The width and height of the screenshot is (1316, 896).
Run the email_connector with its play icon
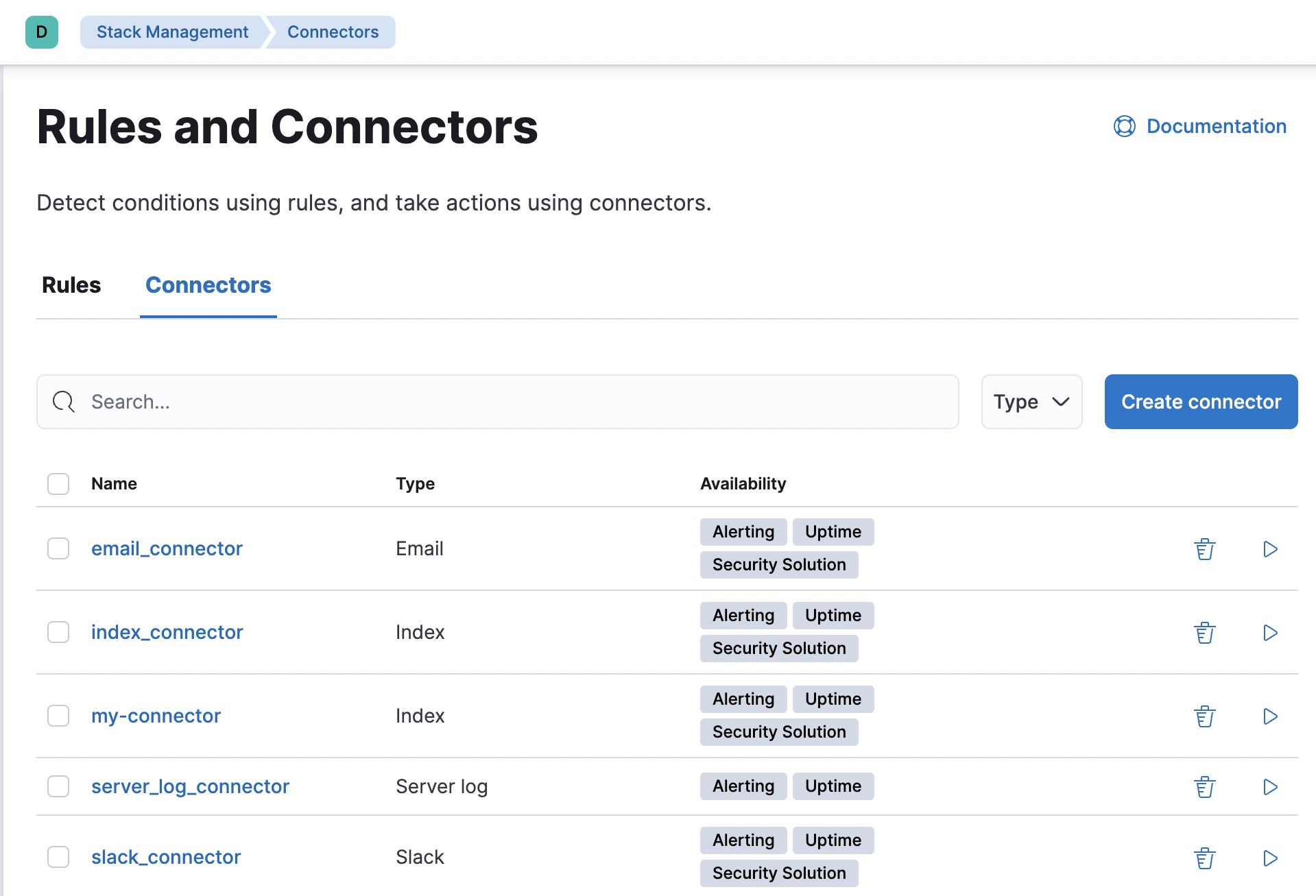(x=1271, y=548)
